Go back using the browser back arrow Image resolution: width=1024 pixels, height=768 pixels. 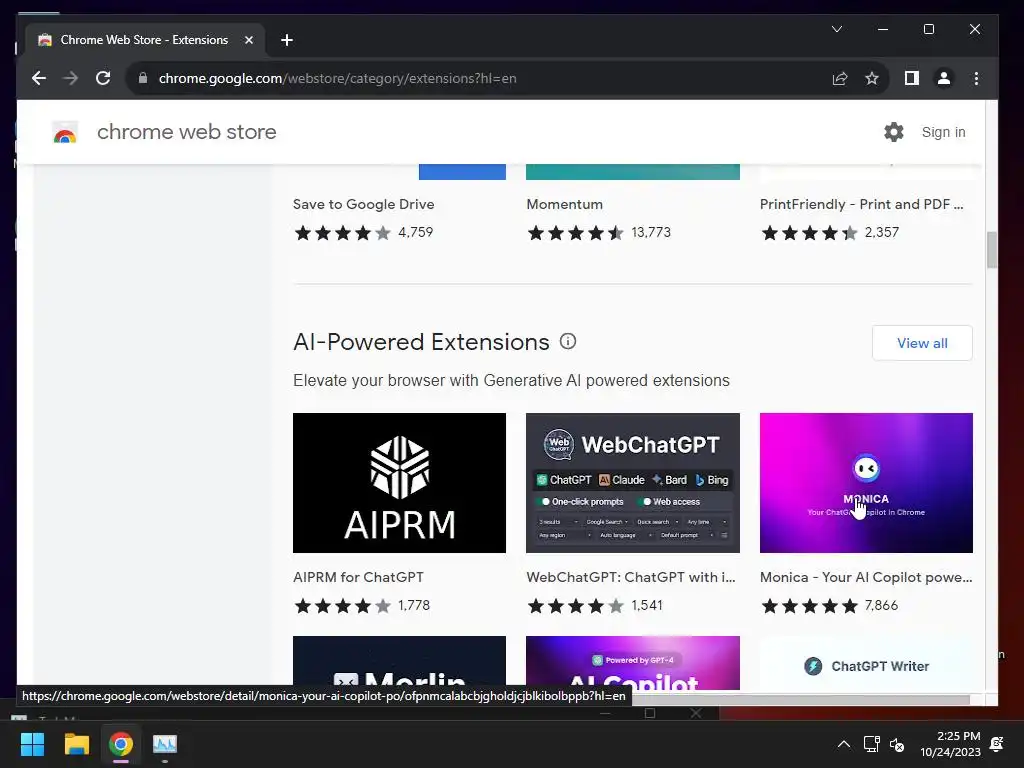click(x=39, y=78)
